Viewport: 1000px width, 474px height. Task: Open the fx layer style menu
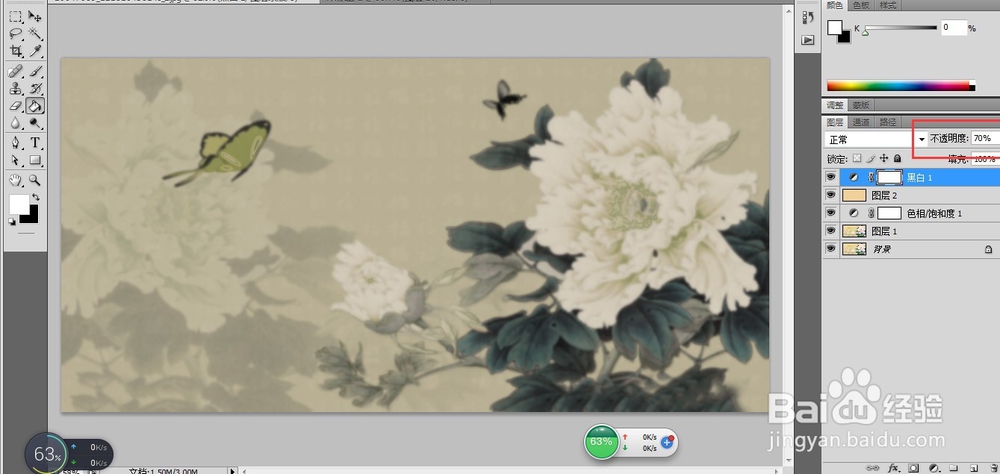pos(894,468)
